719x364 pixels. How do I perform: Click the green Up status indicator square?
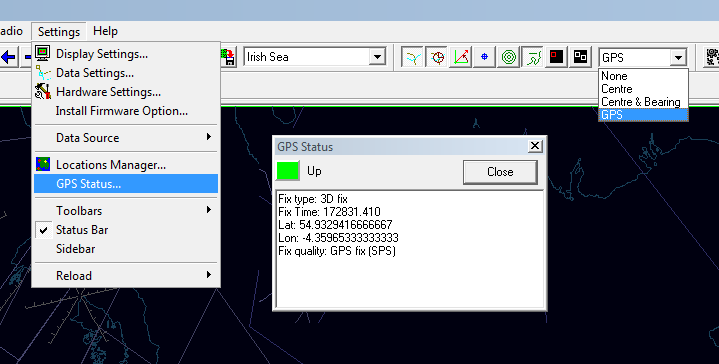(288, 171)
